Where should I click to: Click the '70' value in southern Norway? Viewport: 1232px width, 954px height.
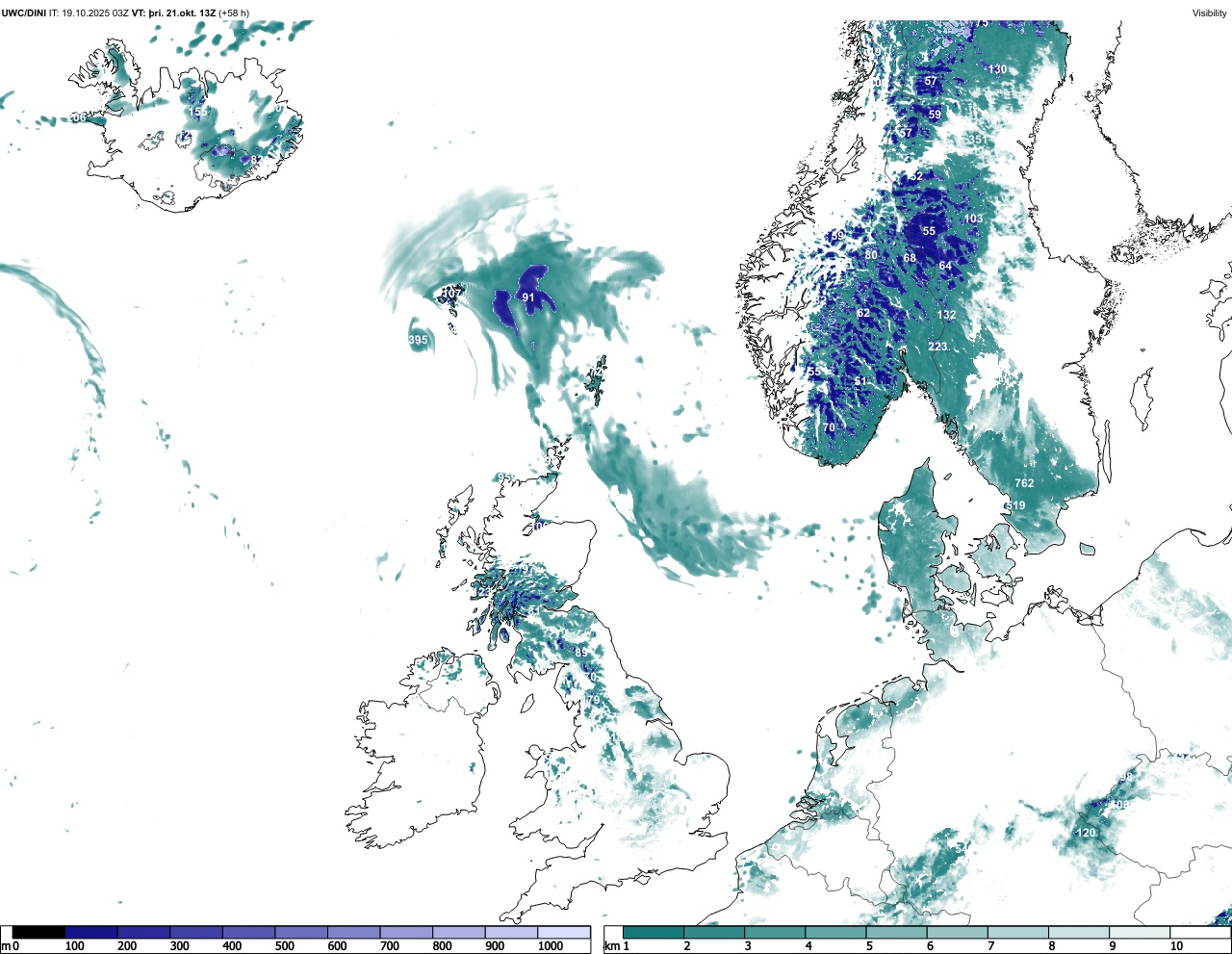coord(829,427)
